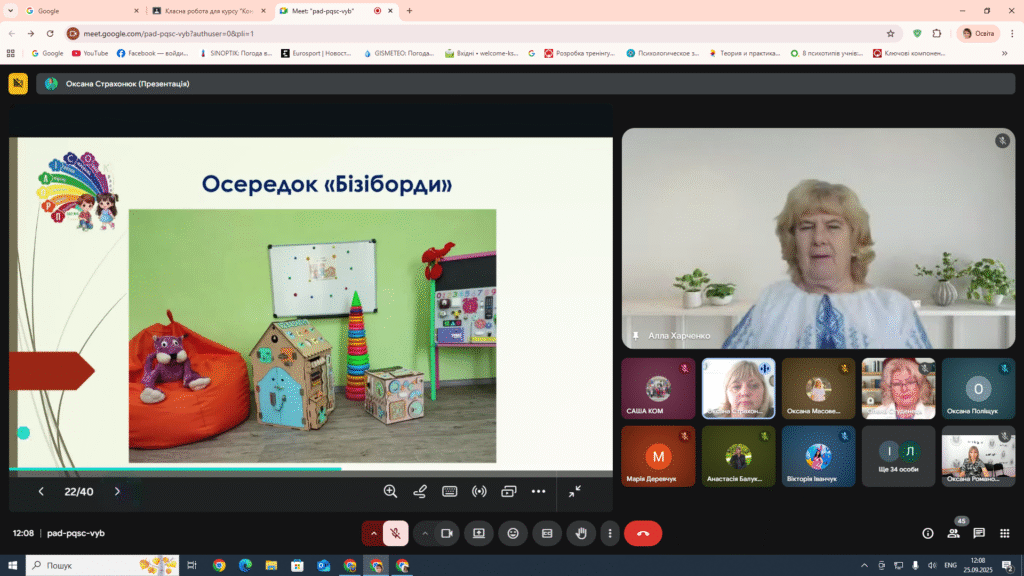1024x576 pixels.
Task: Expand audio settings arrow beside microphone
Action: [373, 534]
